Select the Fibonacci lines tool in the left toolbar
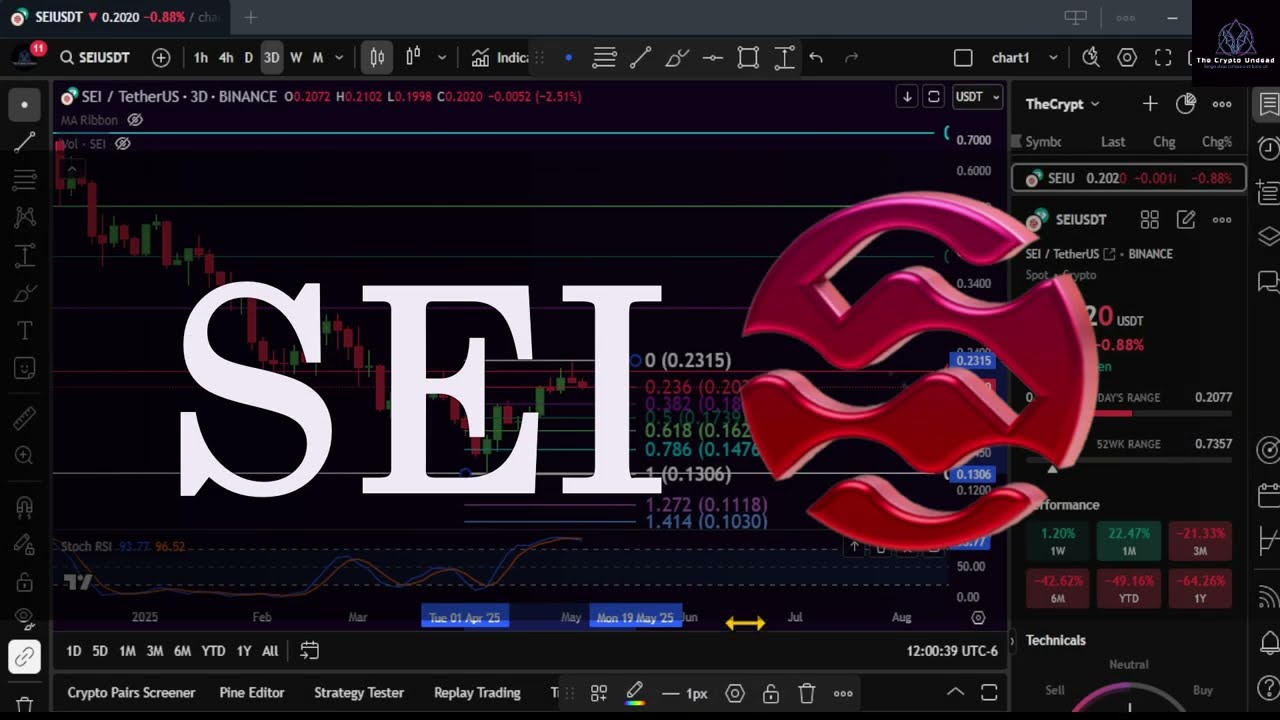This screenshot has width=1280, height=720. (x=25, y=181)
